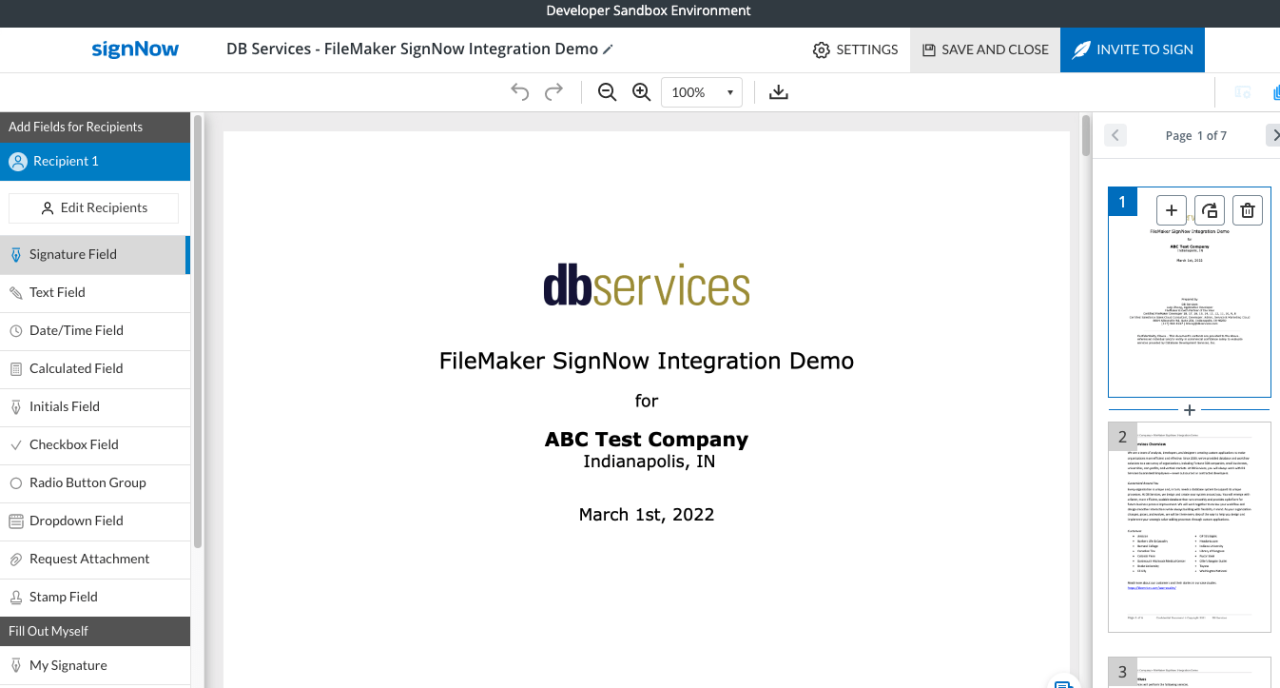Viewport: 1280px width, 688px height.
Task: Select Checkbox Field in the sidebar
Action: tap(95, 445)
